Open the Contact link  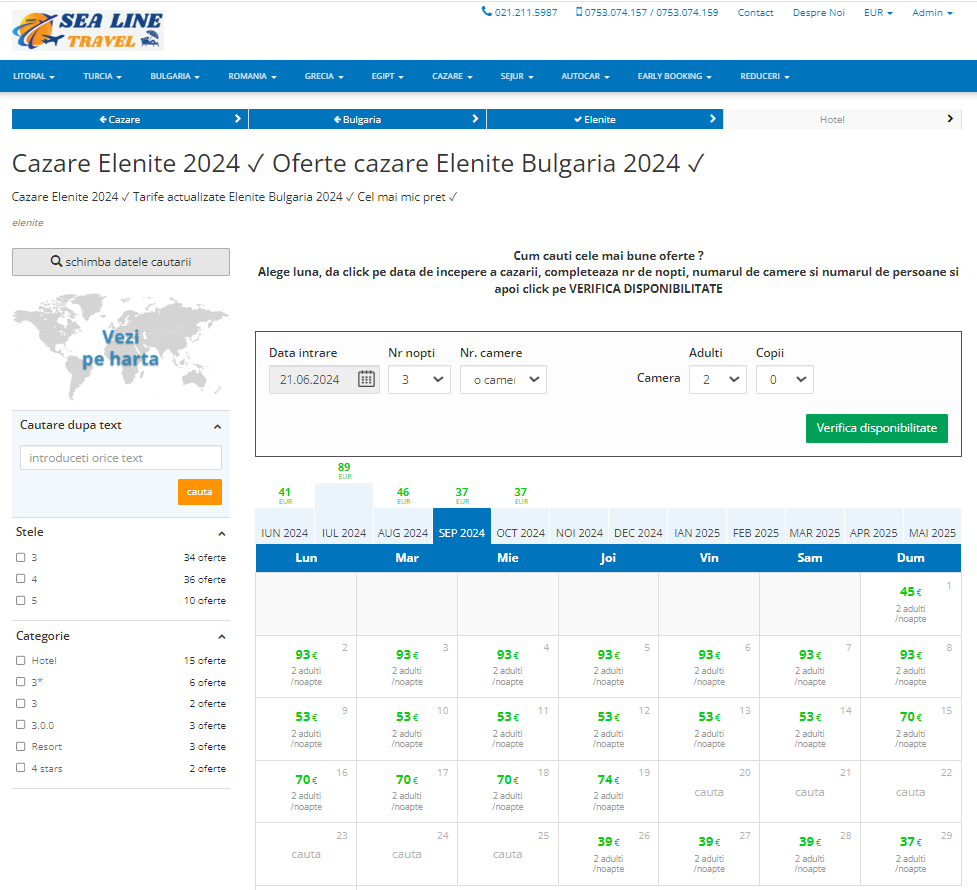(755, 12)
